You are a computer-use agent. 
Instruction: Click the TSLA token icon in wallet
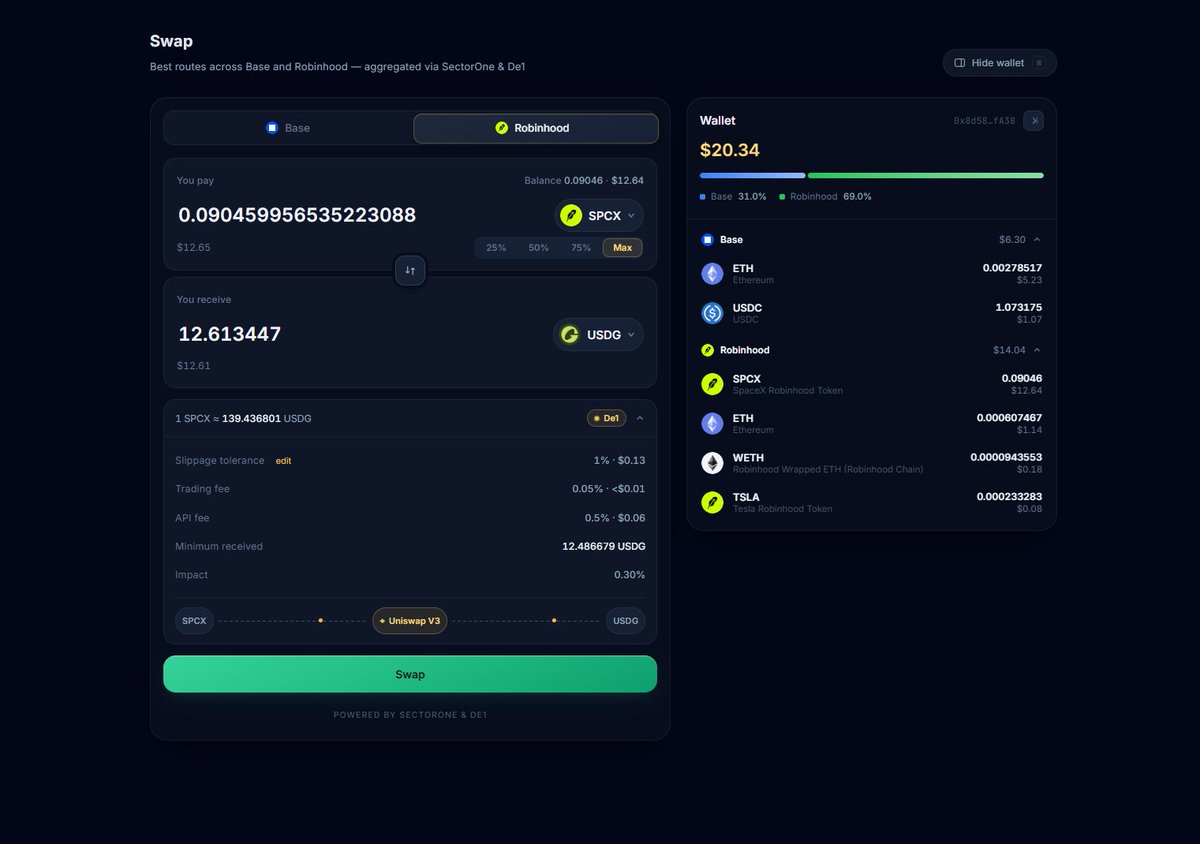coord(712,502)
